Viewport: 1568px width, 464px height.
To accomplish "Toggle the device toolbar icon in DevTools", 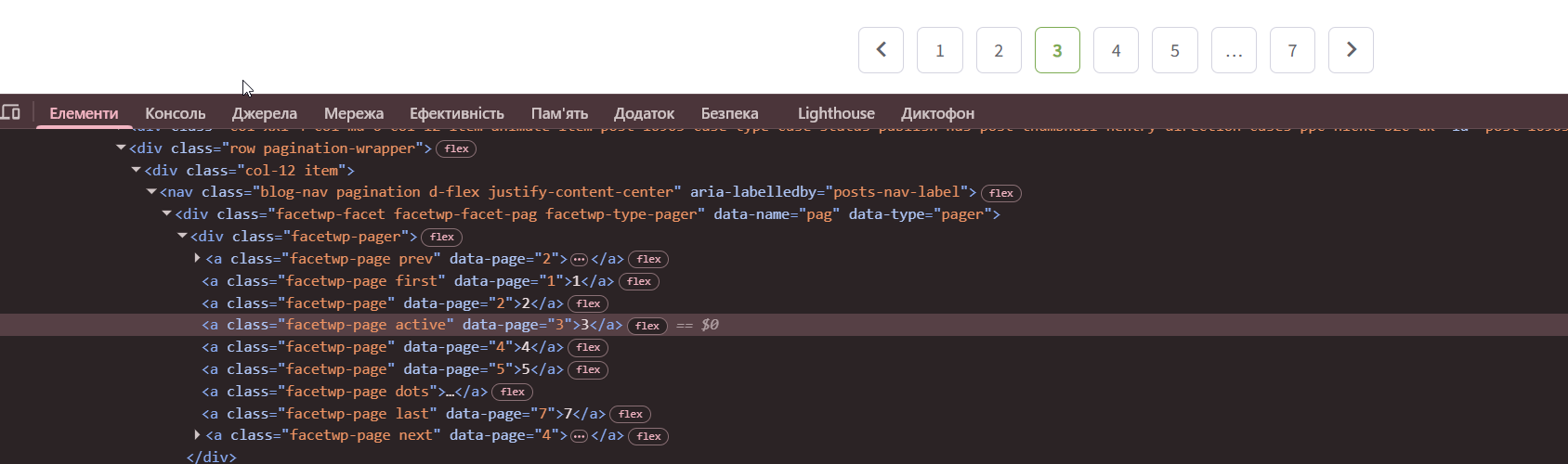I will click(11, 113).
